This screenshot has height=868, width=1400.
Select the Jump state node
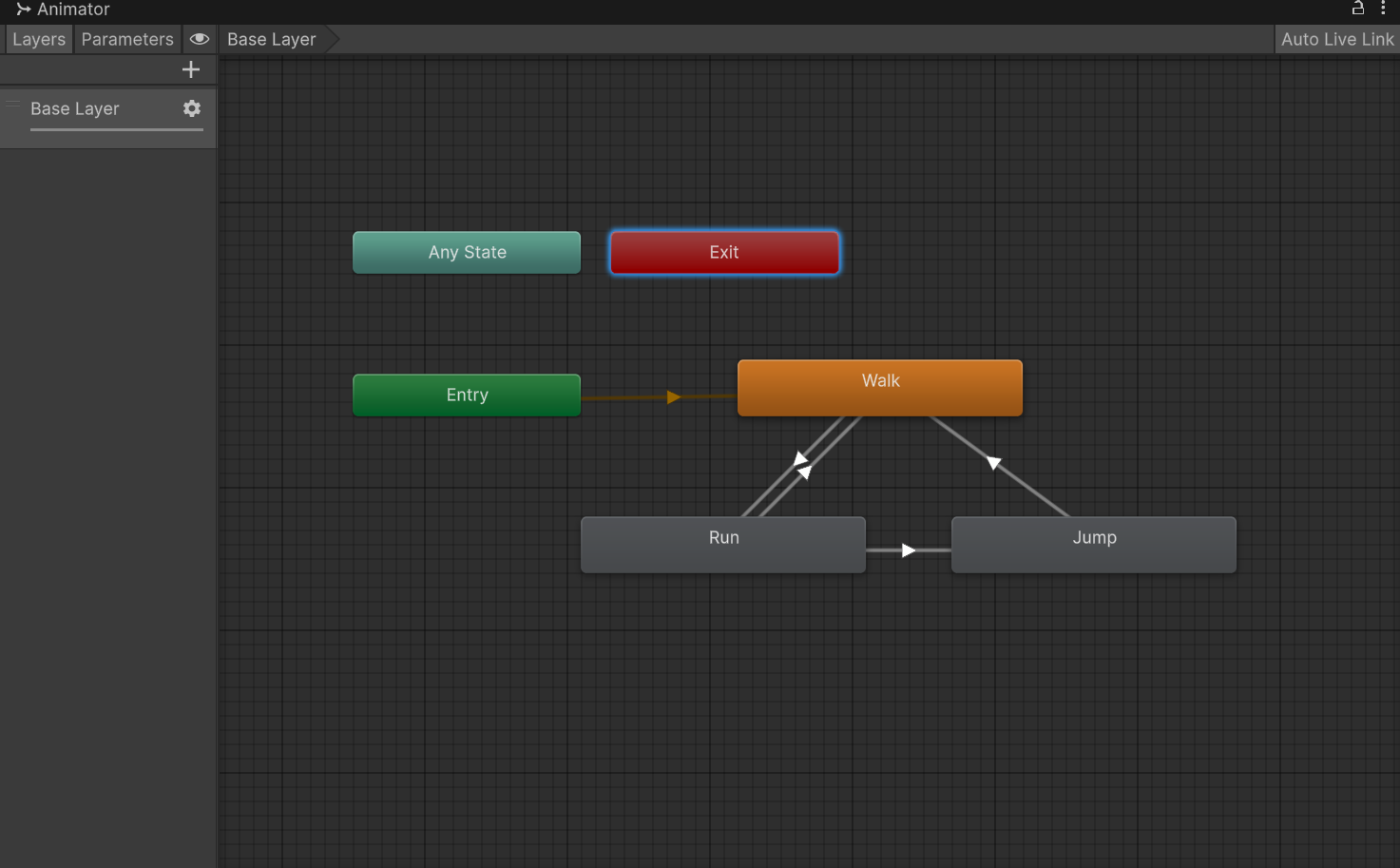pyautogui.click(x=1094, y=545)
